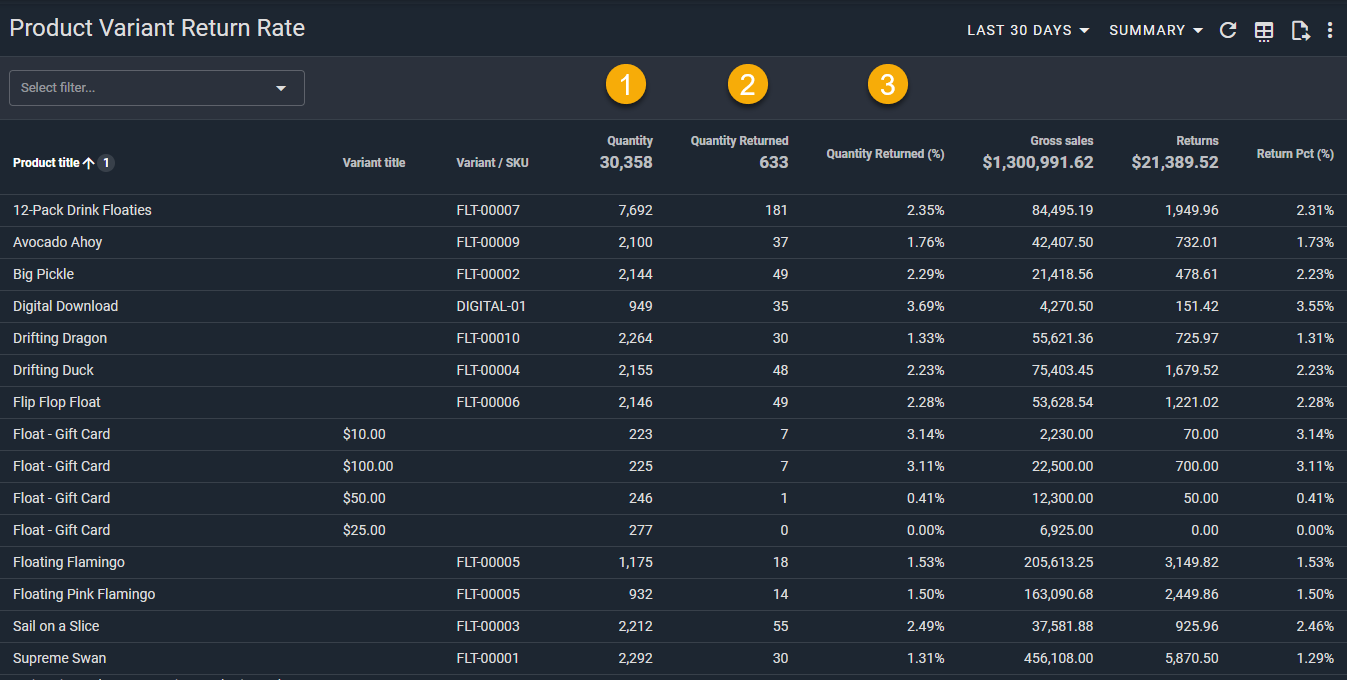Screen dimensions: 1347x680
Task: Click the Supreme Swan product name
Action: [60, 658]
